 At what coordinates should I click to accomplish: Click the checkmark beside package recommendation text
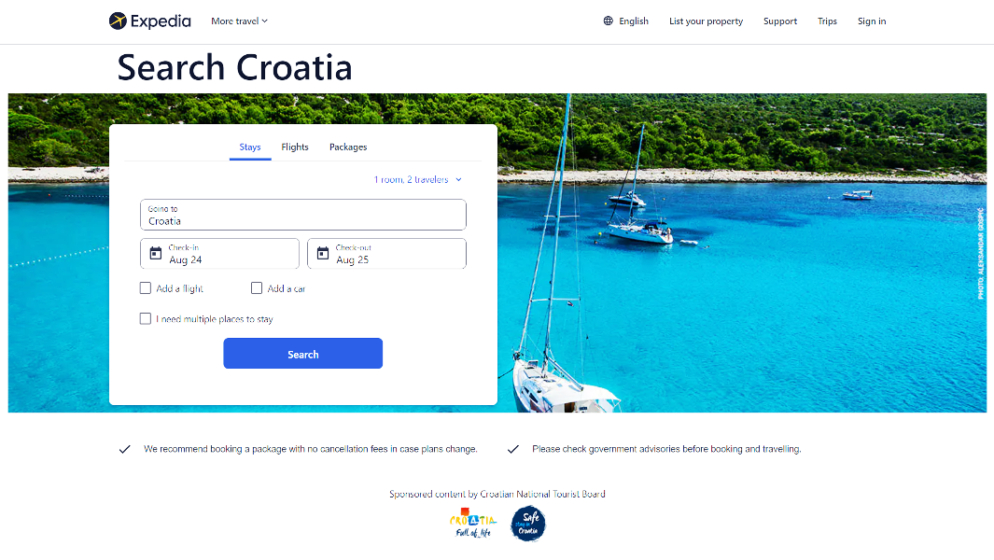[x=125, y=449]
